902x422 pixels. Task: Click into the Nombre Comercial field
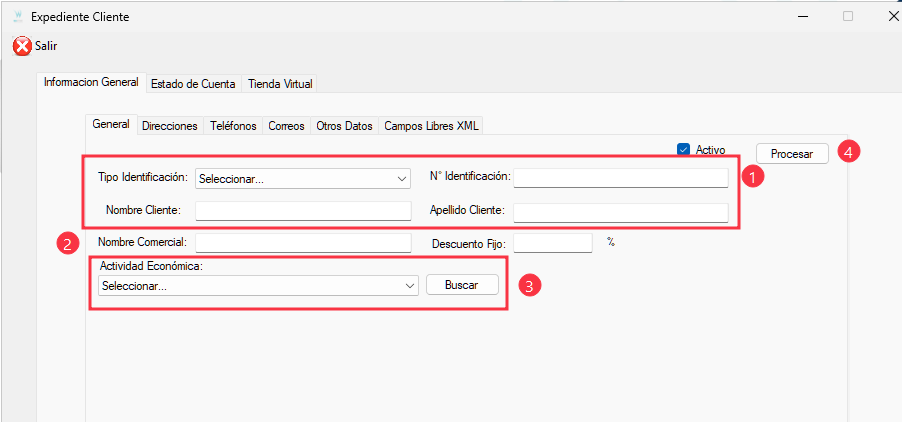pyautogui.click(x=303, y=243)
